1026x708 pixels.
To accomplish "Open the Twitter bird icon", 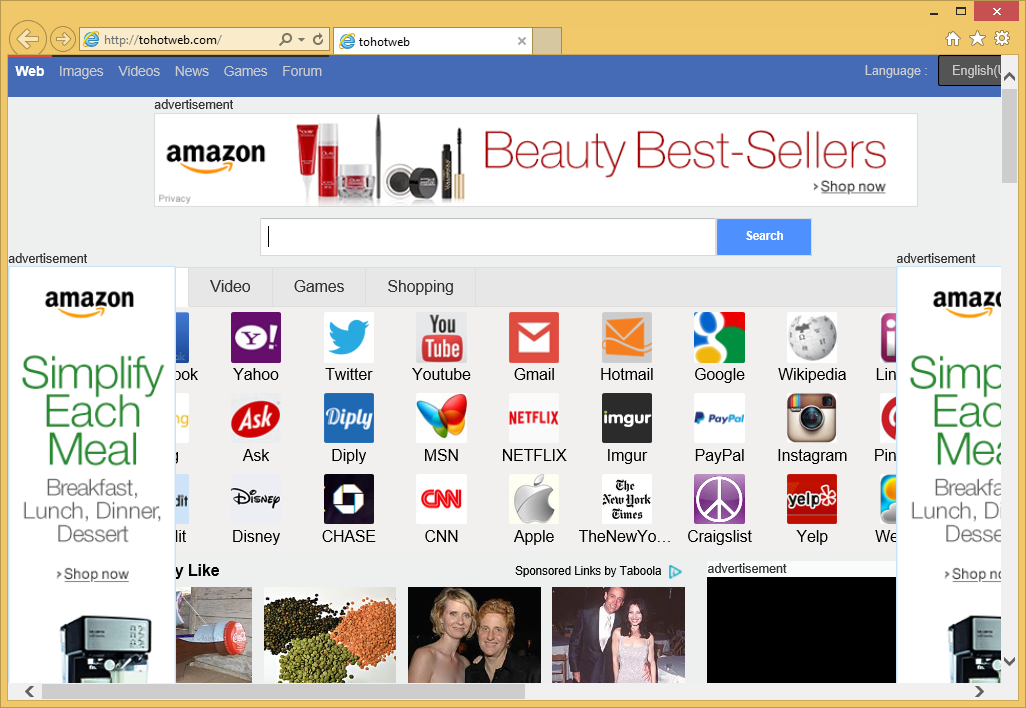I will pos(349,338).
